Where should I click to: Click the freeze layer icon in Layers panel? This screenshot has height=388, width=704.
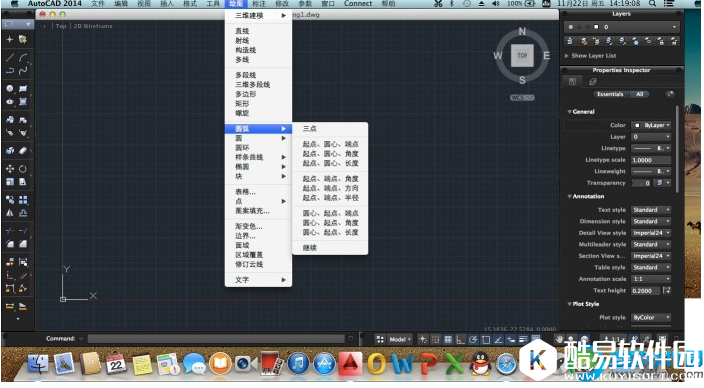click(635, 41)
